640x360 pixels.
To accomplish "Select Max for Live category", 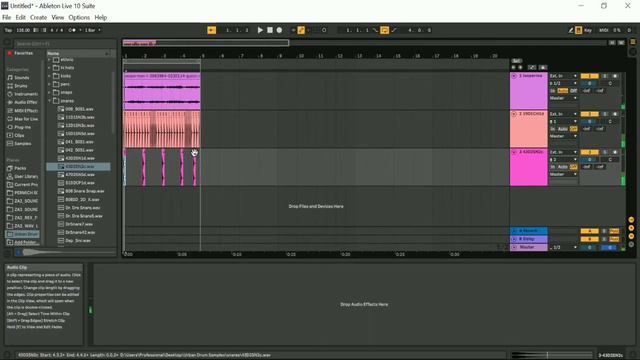I will pos(25,119).
